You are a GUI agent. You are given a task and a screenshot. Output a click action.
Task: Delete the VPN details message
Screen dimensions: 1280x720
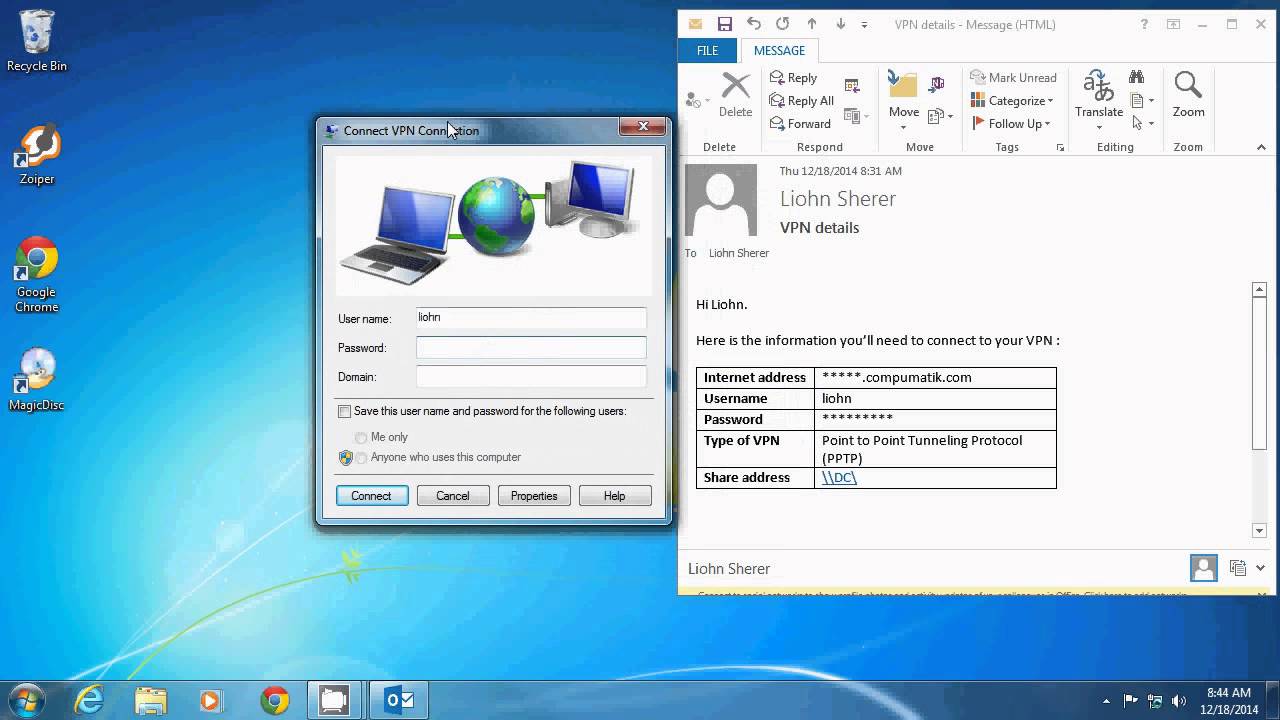click(x=736, y=96)
